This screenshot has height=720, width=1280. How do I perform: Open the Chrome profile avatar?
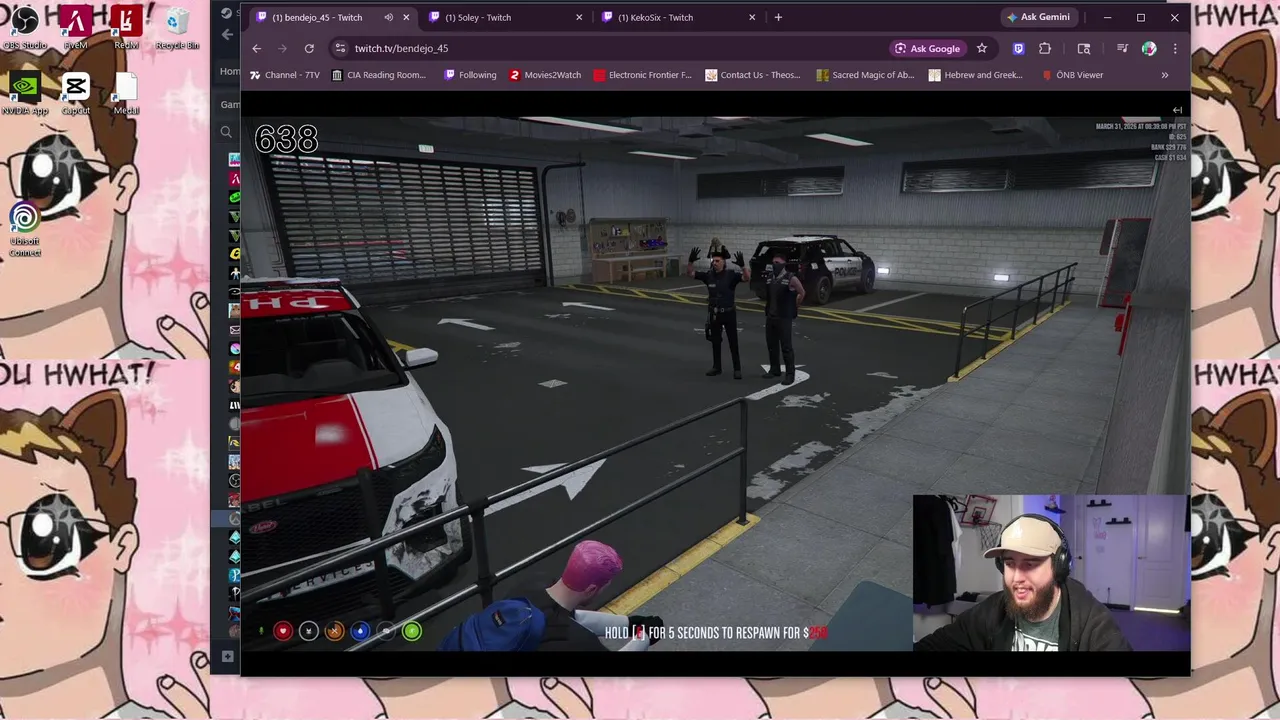(1149, 48)
